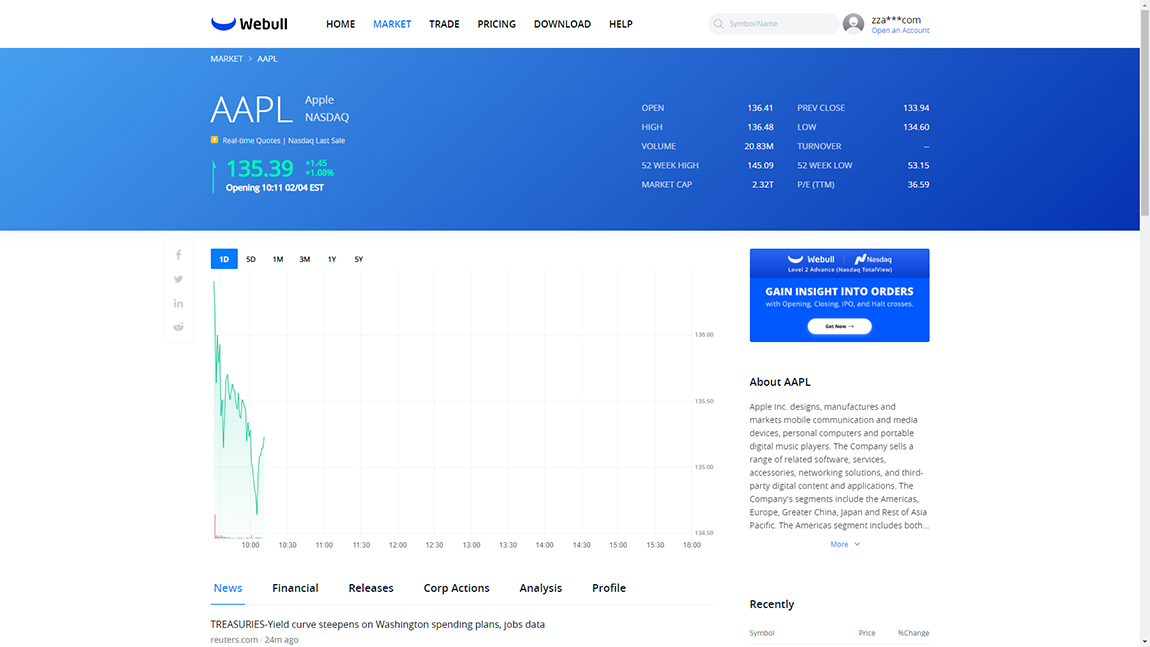Click the PREV CLOSE value 133.94
The image size is (1150, 647).
coord(916,108)
